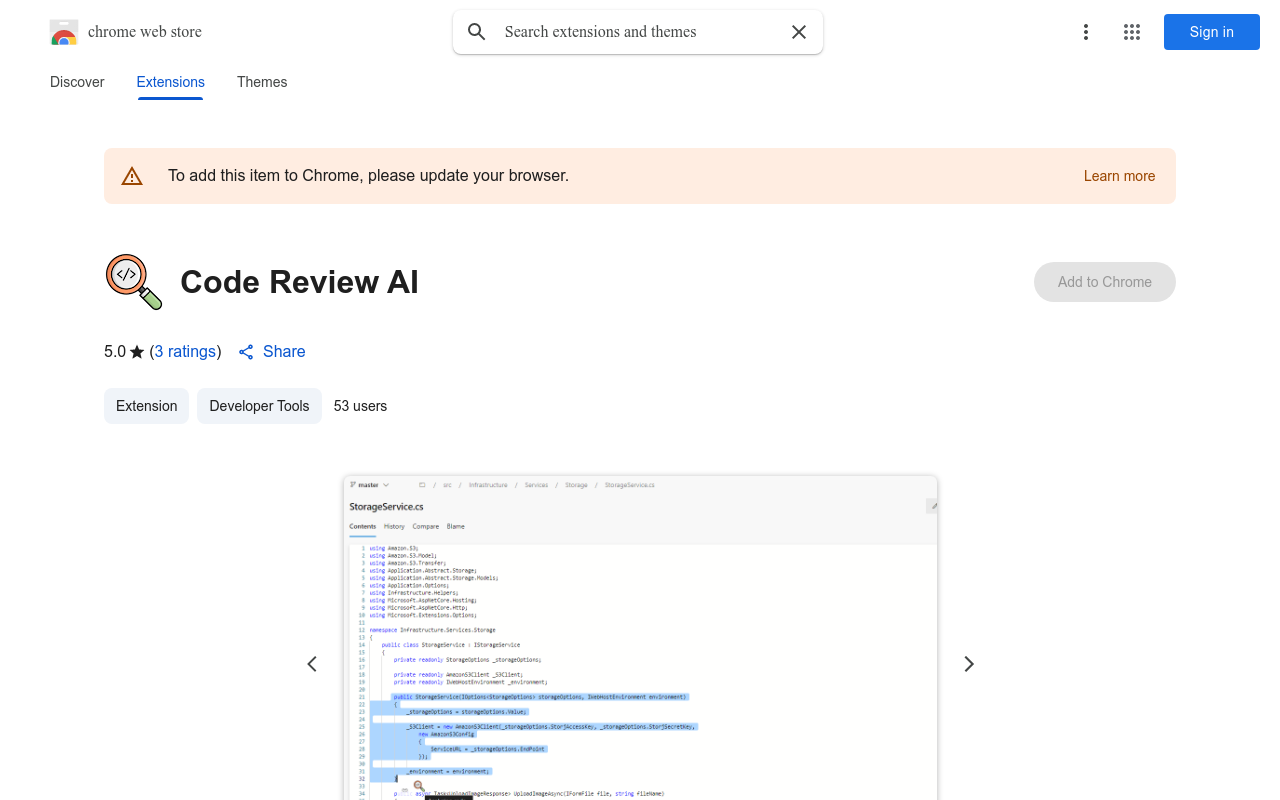Show next screenshot with right arrow

(968, 664)
